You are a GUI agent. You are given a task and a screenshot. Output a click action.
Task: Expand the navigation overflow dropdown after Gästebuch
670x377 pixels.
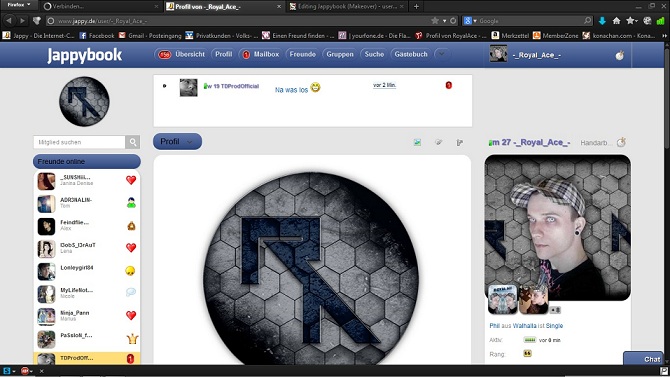pos(442,54)
